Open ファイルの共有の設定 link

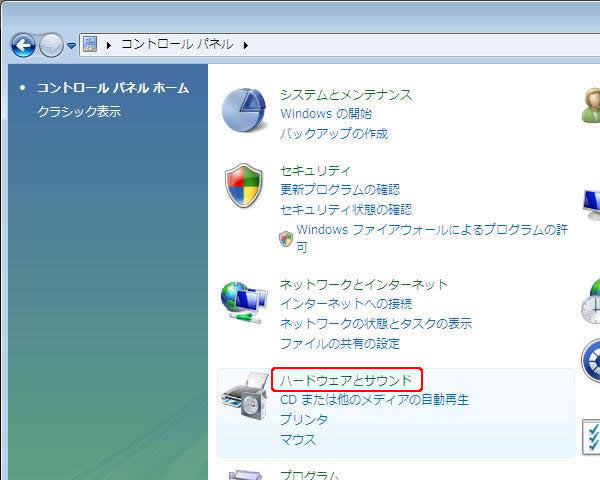340,344
